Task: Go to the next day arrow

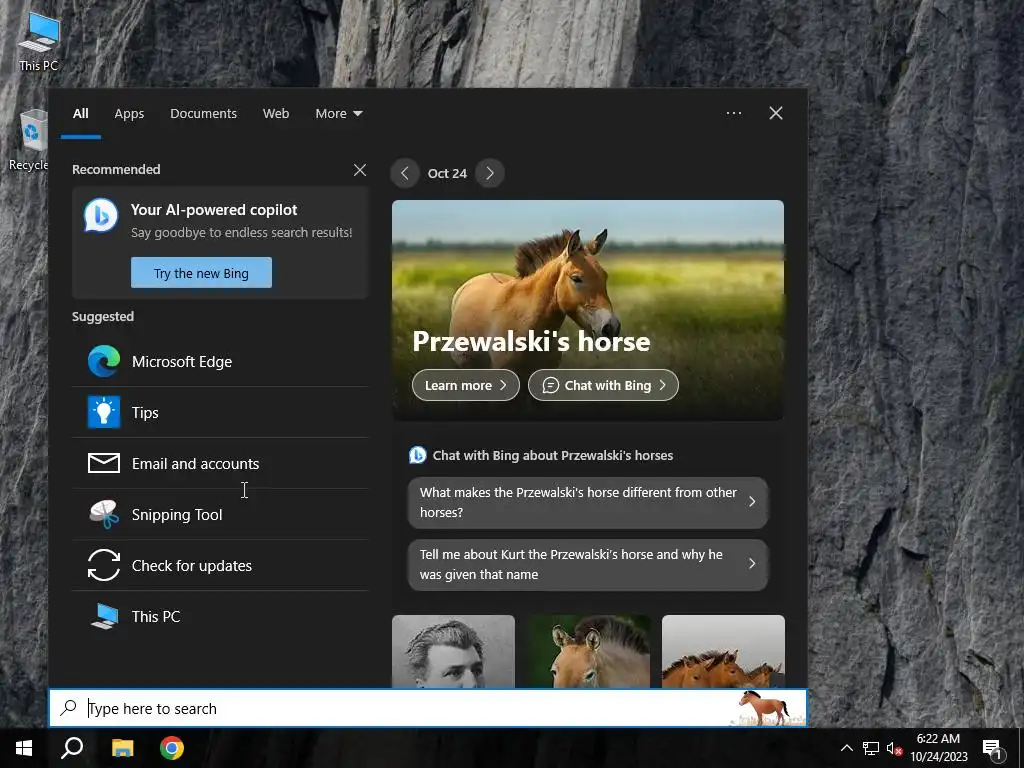Action: click(x=490, y=173)
